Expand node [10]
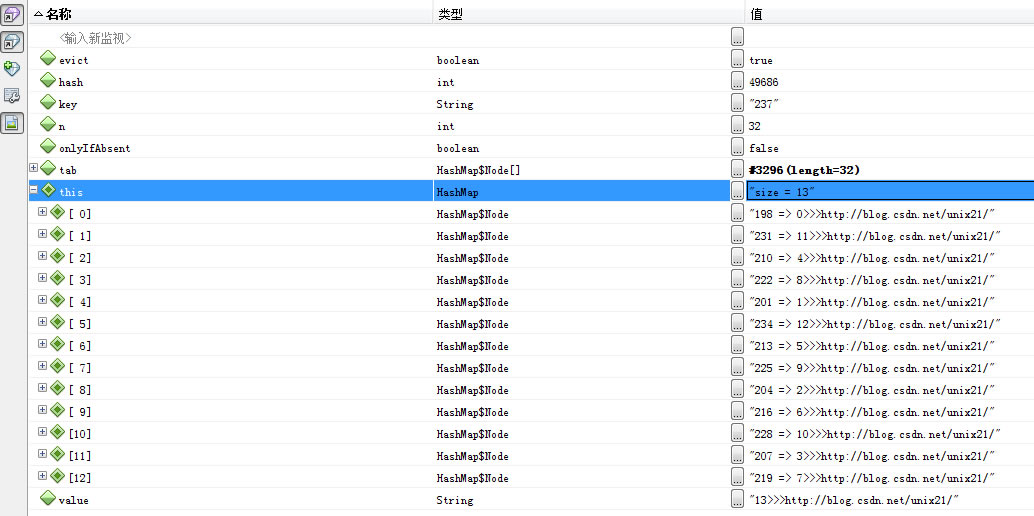1034x516 pixels. point(43,432)
